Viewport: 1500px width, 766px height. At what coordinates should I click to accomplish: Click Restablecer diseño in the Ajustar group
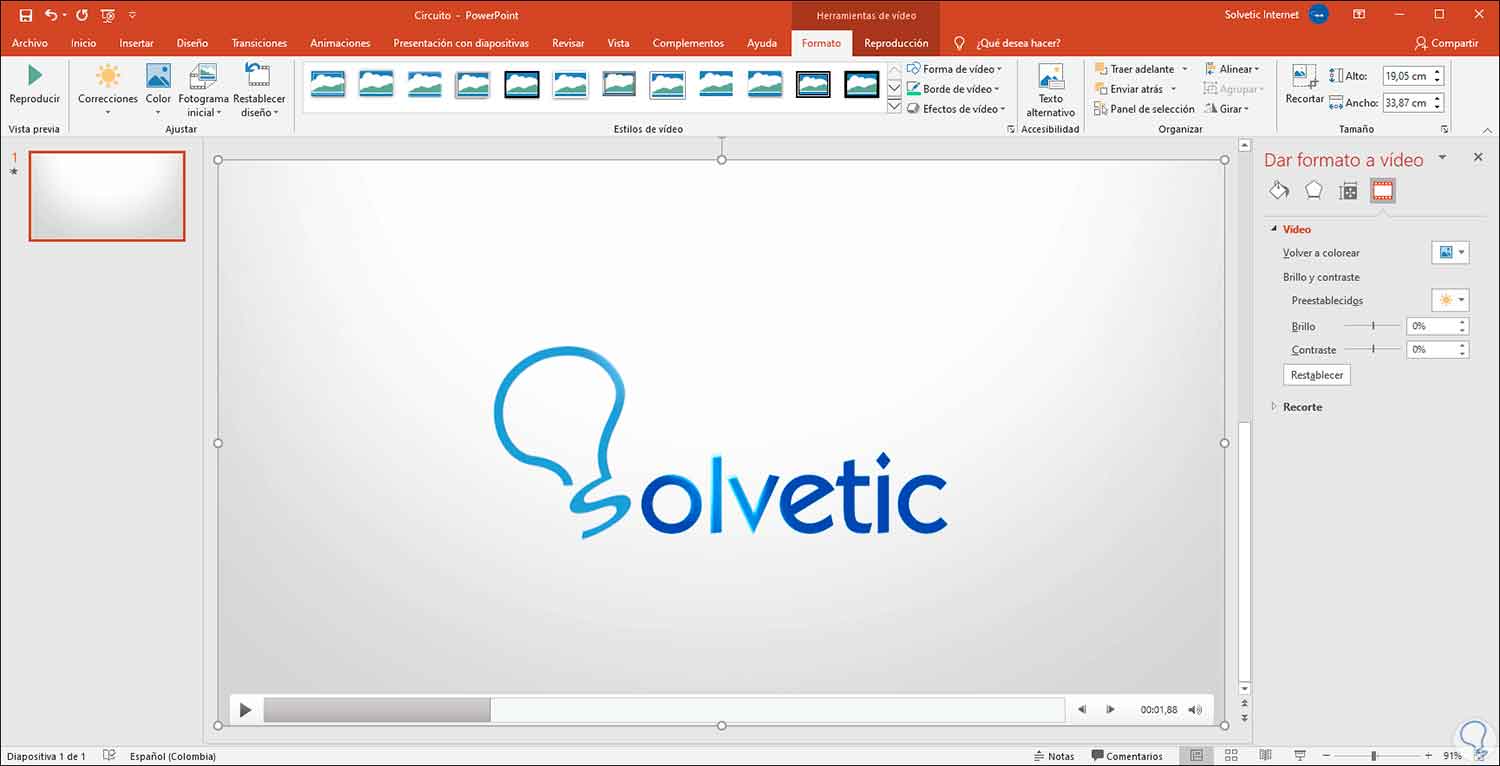(x=259, y=90)
